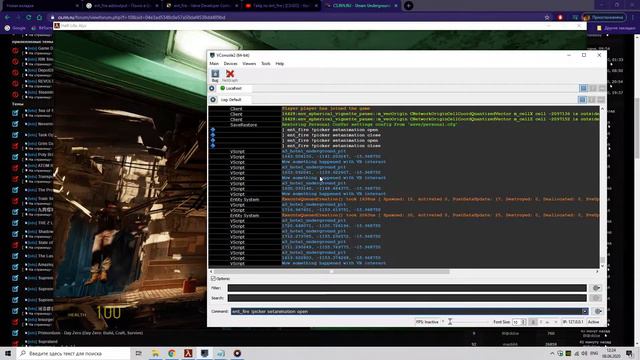Viewport: 640px width, 360px height.
Task: Open the VConsole taskbar icon
Action: [204, 353]
